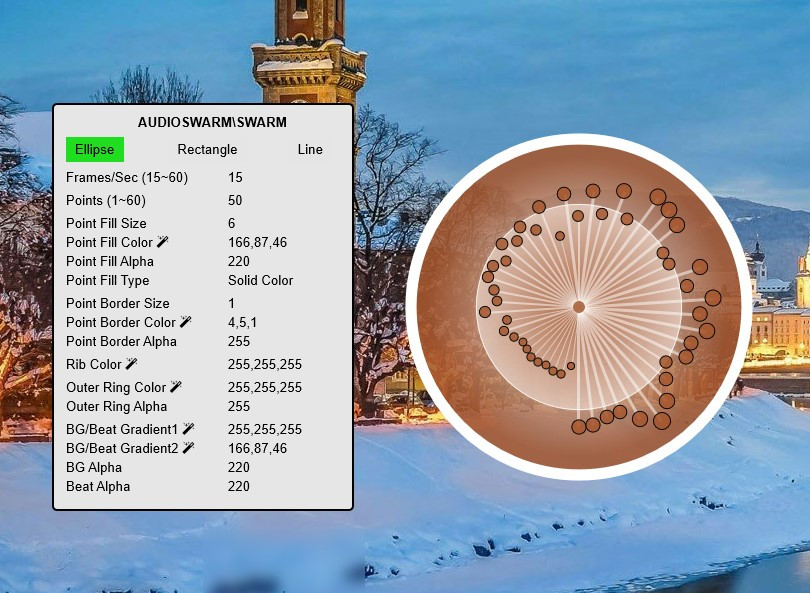810x593 pixels.
Task: Click the Outer Ring Alpha label
Action: pos(116,407)
